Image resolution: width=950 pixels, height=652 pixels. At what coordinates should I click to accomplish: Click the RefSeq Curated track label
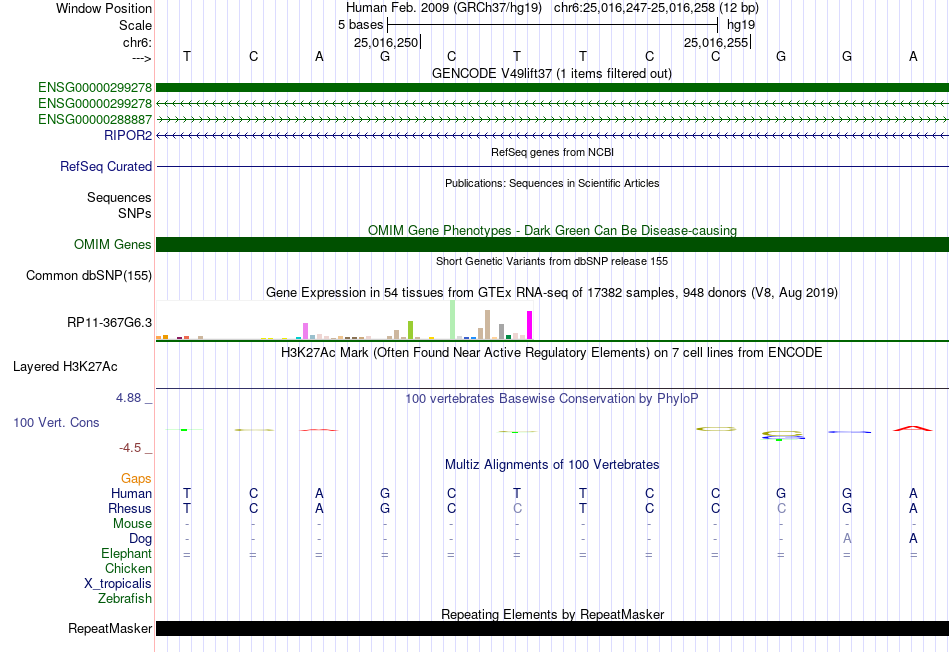[106, 166]
